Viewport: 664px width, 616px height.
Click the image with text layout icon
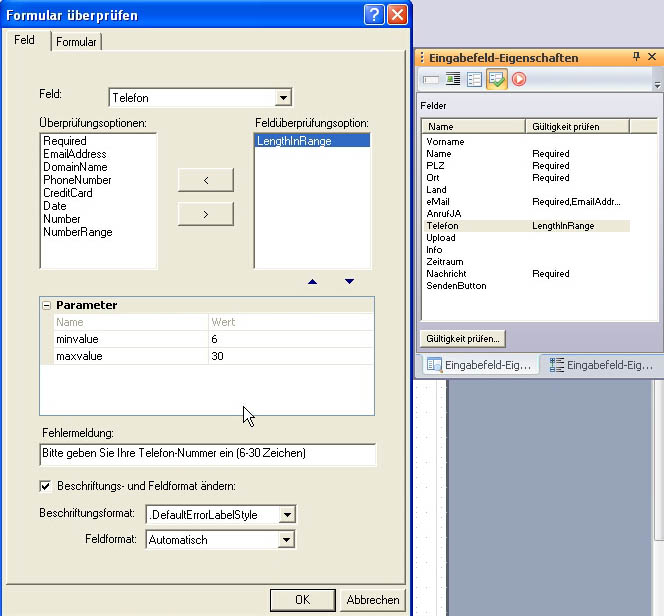(x=452, y=79)
